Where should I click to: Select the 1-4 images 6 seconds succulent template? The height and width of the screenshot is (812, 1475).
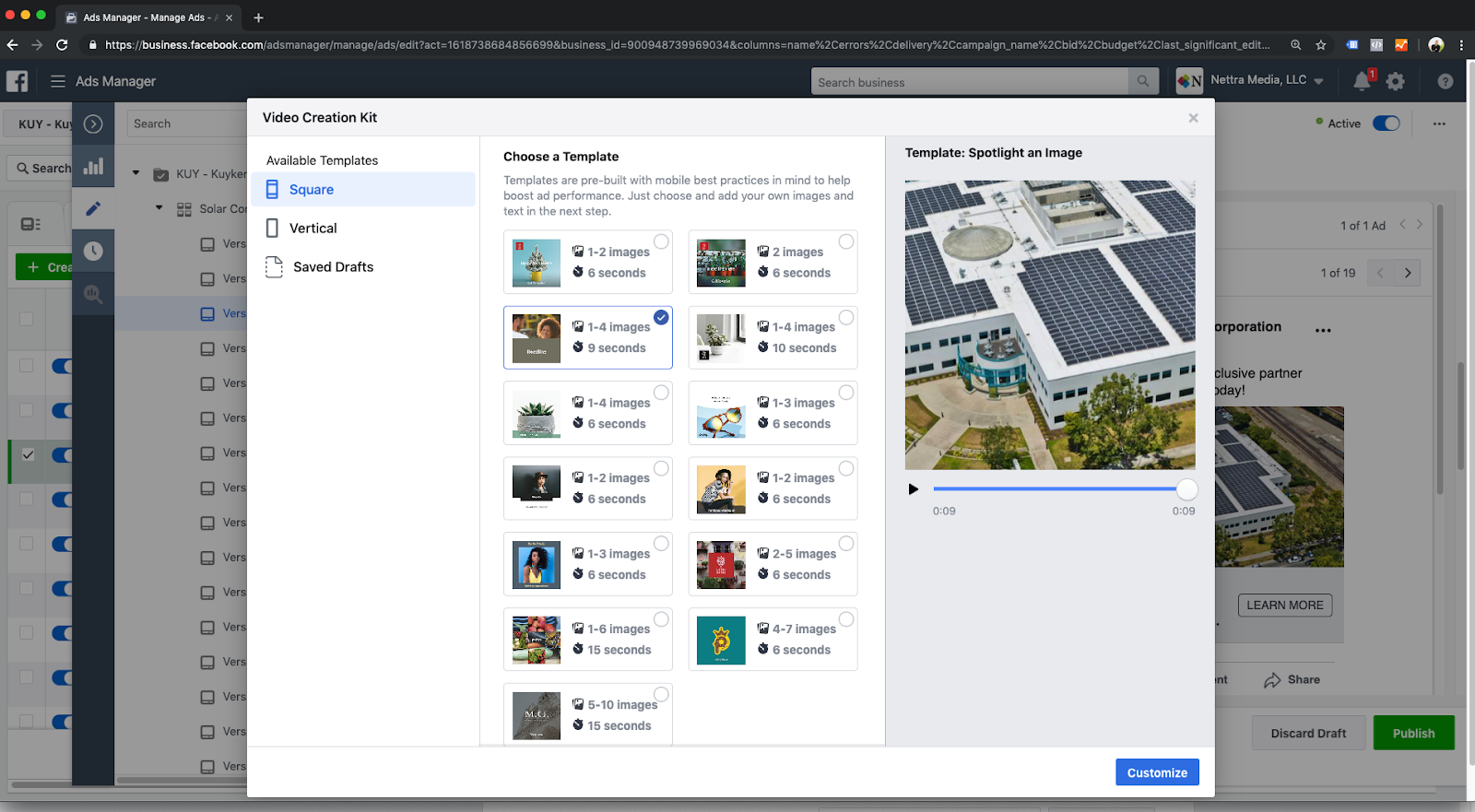tap(588, 413)
